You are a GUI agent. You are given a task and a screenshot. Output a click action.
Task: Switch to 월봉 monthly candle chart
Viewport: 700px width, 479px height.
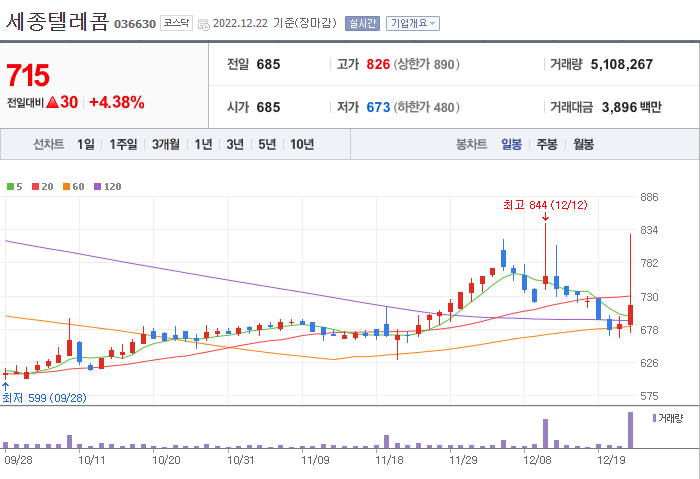583,144
